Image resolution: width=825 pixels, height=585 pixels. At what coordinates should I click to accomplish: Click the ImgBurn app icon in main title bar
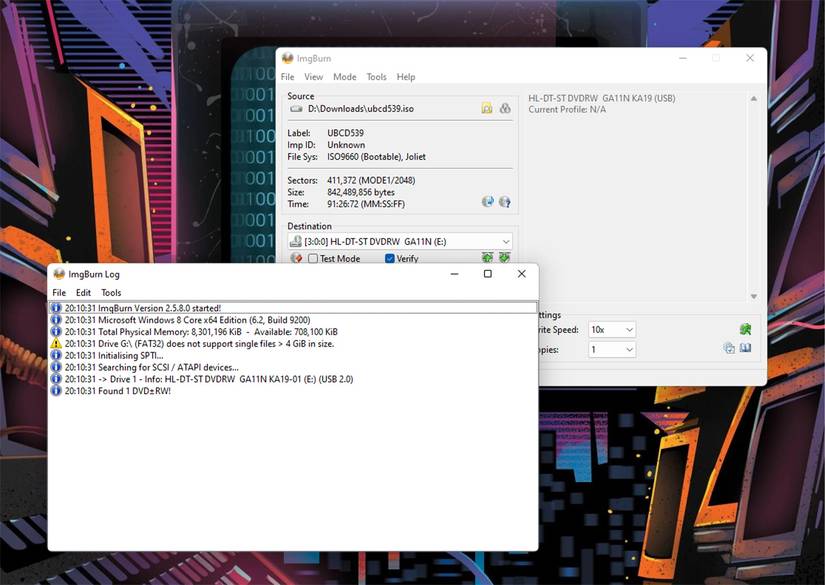click(287, 58)
